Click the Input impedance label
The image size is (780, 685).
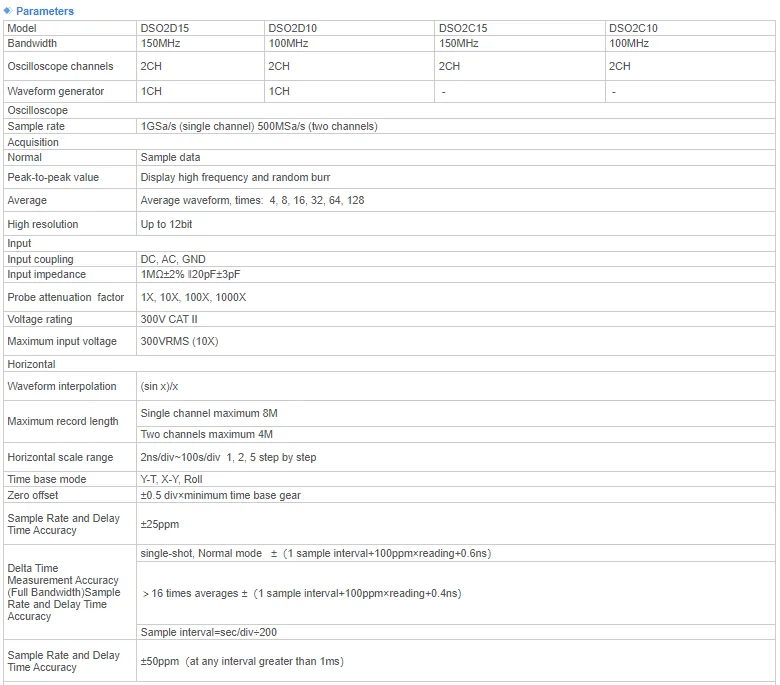point(46,274)
